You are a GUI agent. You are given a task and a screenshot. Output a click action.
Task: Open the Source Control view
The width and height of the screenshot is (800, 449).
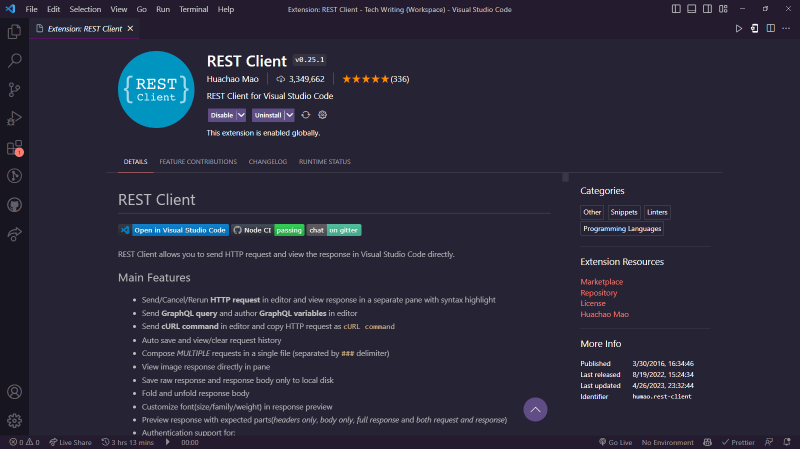point(14,90)
